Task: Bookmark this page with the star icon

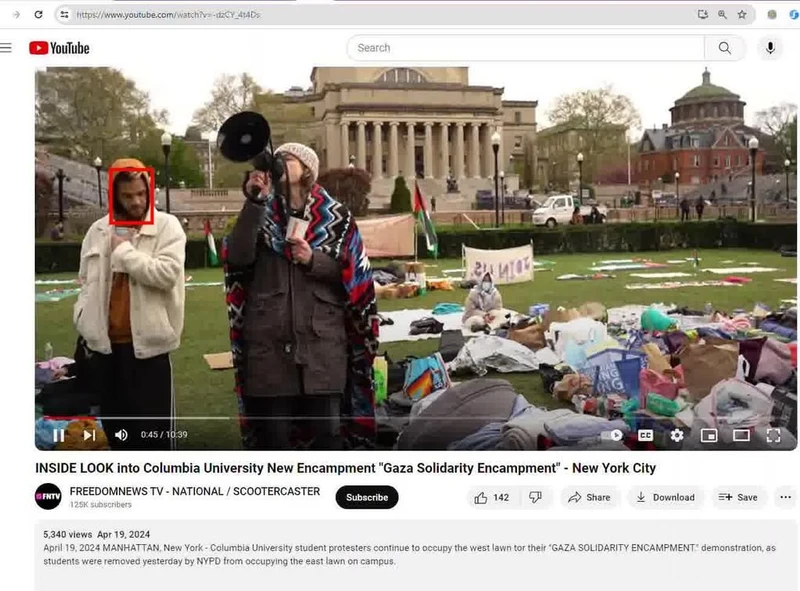Action: click(x=742, y=15)
